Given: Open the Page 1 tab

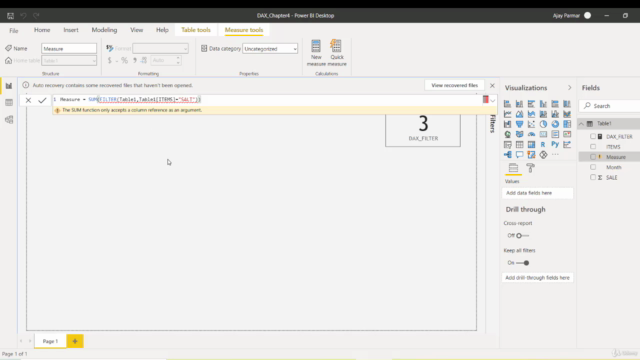Looking at the screenshot, I should pyautogui.click(x=50, y=341).
